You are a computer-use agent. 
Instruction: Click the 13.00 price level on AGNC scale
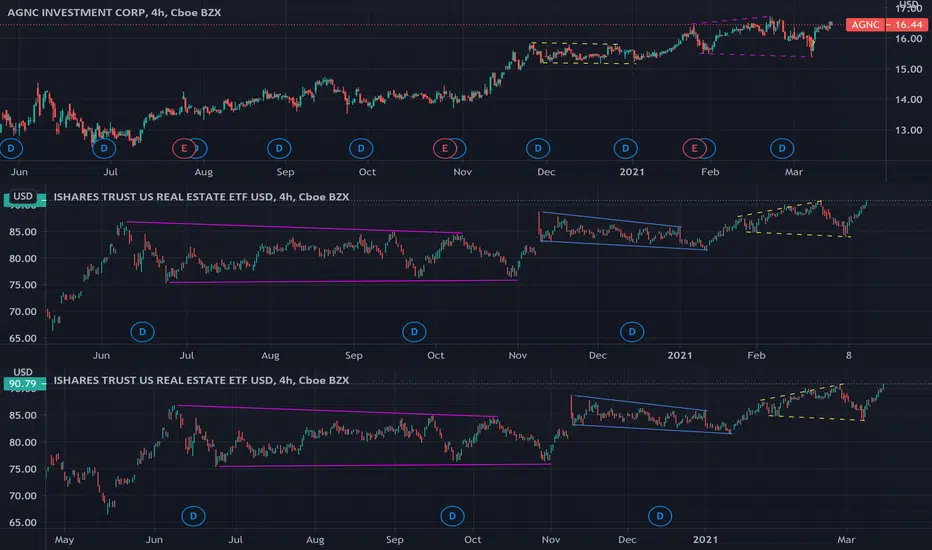click(908, 130)
